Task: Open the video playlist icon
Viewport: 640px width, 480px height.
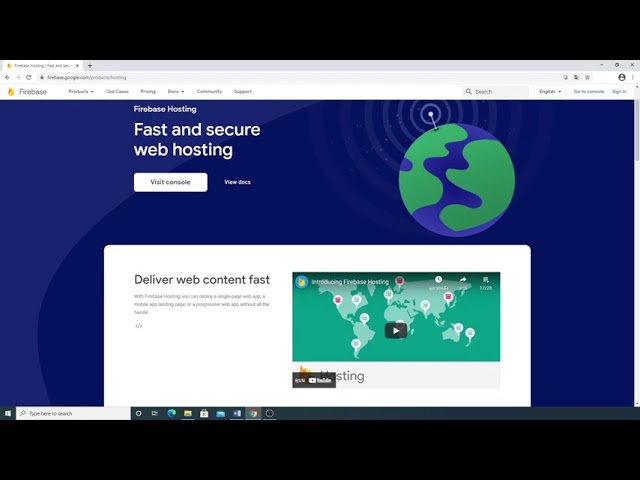Action: (x=486, y=280)
